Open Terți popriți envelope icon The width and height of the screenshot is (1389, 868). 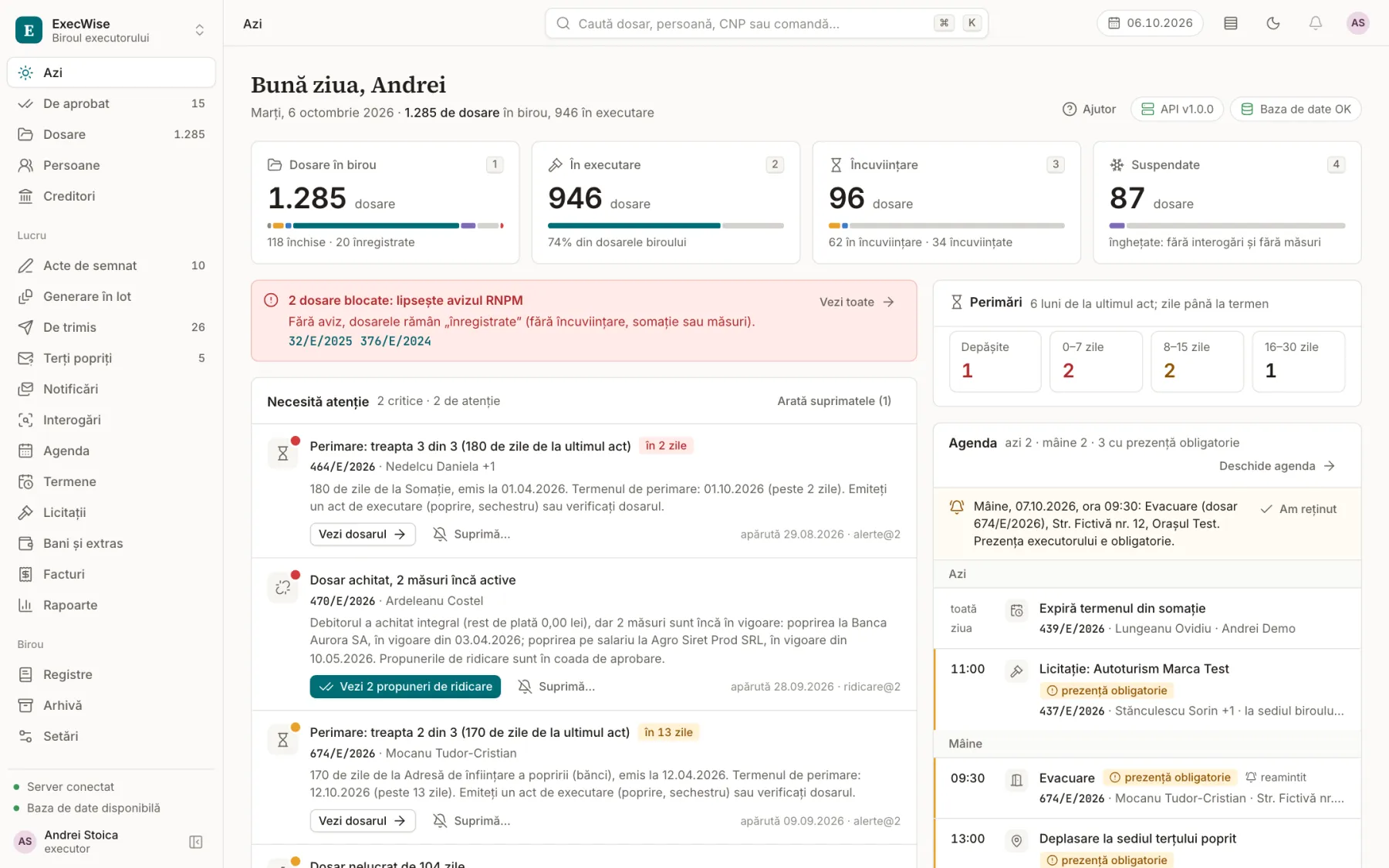click(25, 358)
